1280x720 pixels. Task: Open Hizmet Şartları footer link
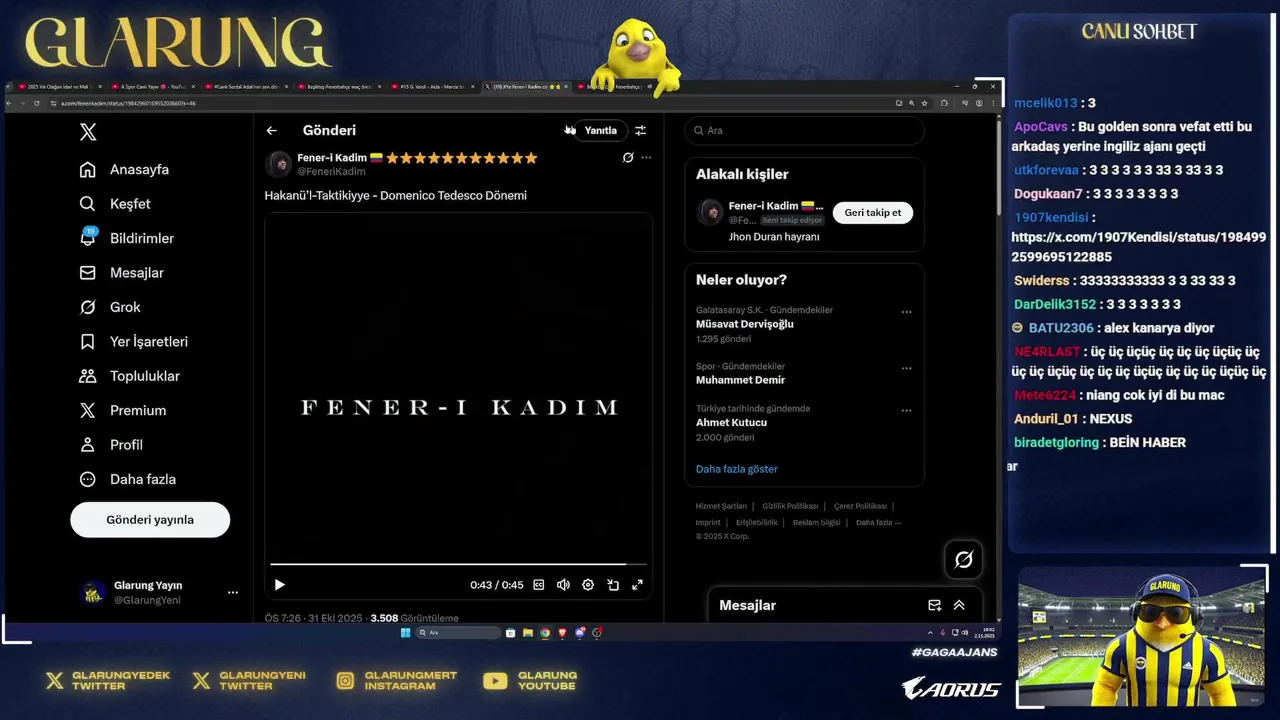[721, 506]
